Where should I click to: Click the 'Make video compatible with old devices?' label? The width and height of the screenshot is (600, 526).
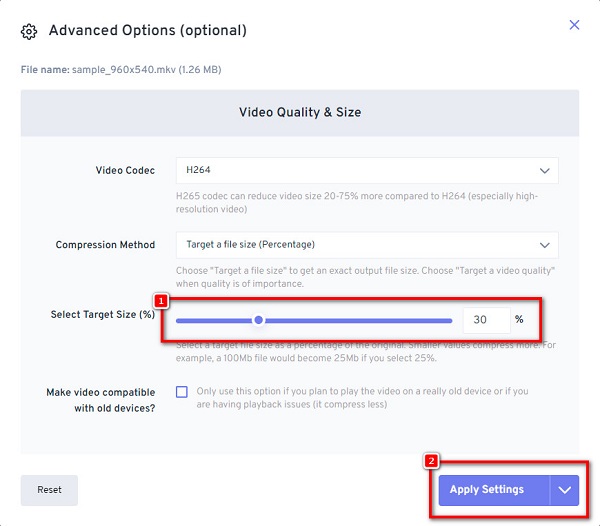click(x=101, y=400)
